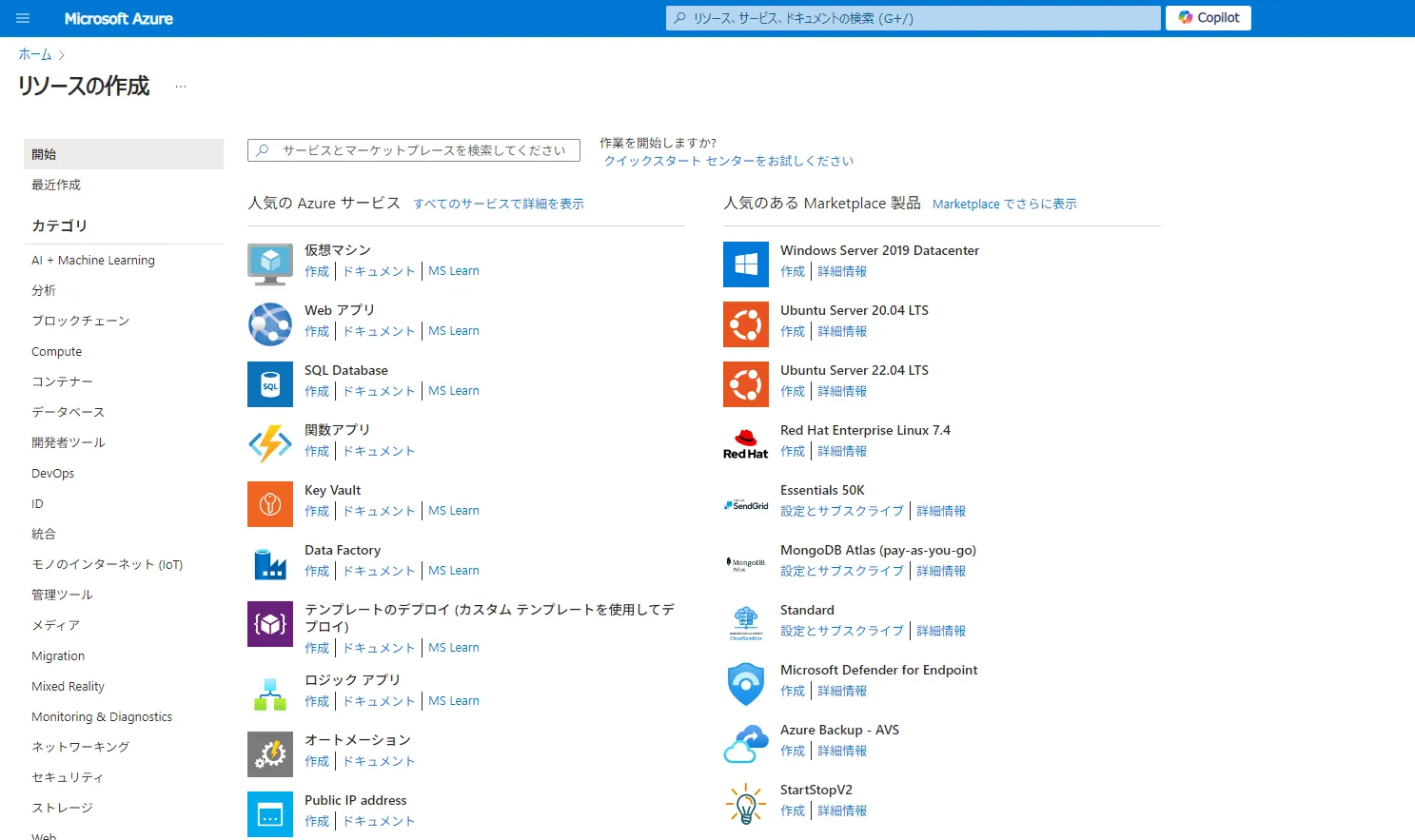Image resolution: width=1415 pixels, height=840 pixels.
Task: Open the page options ellipsis next to リソースの作成
Action: [x=181, y=87]
